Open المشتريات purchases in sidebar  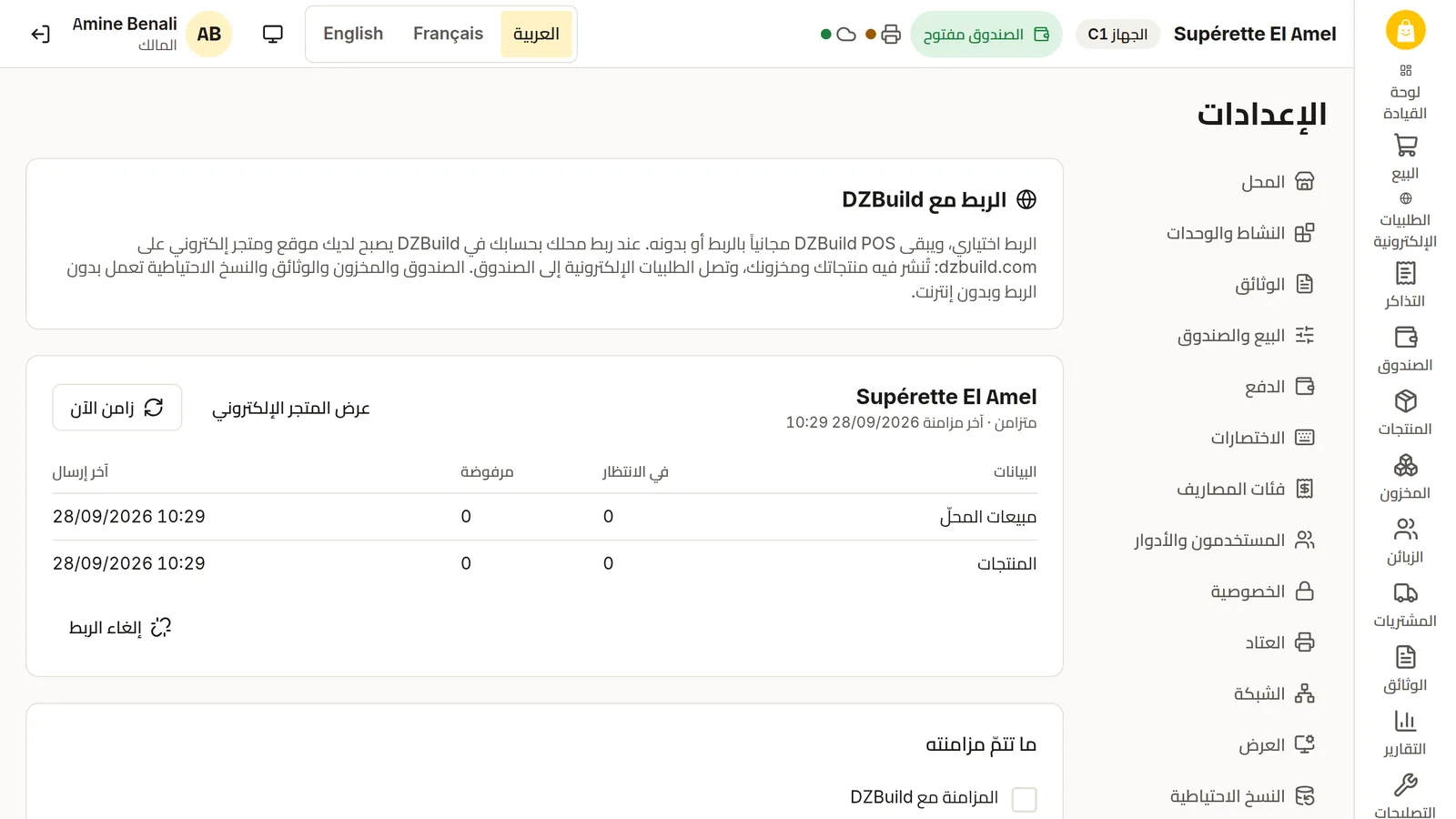click(1405, 605)
